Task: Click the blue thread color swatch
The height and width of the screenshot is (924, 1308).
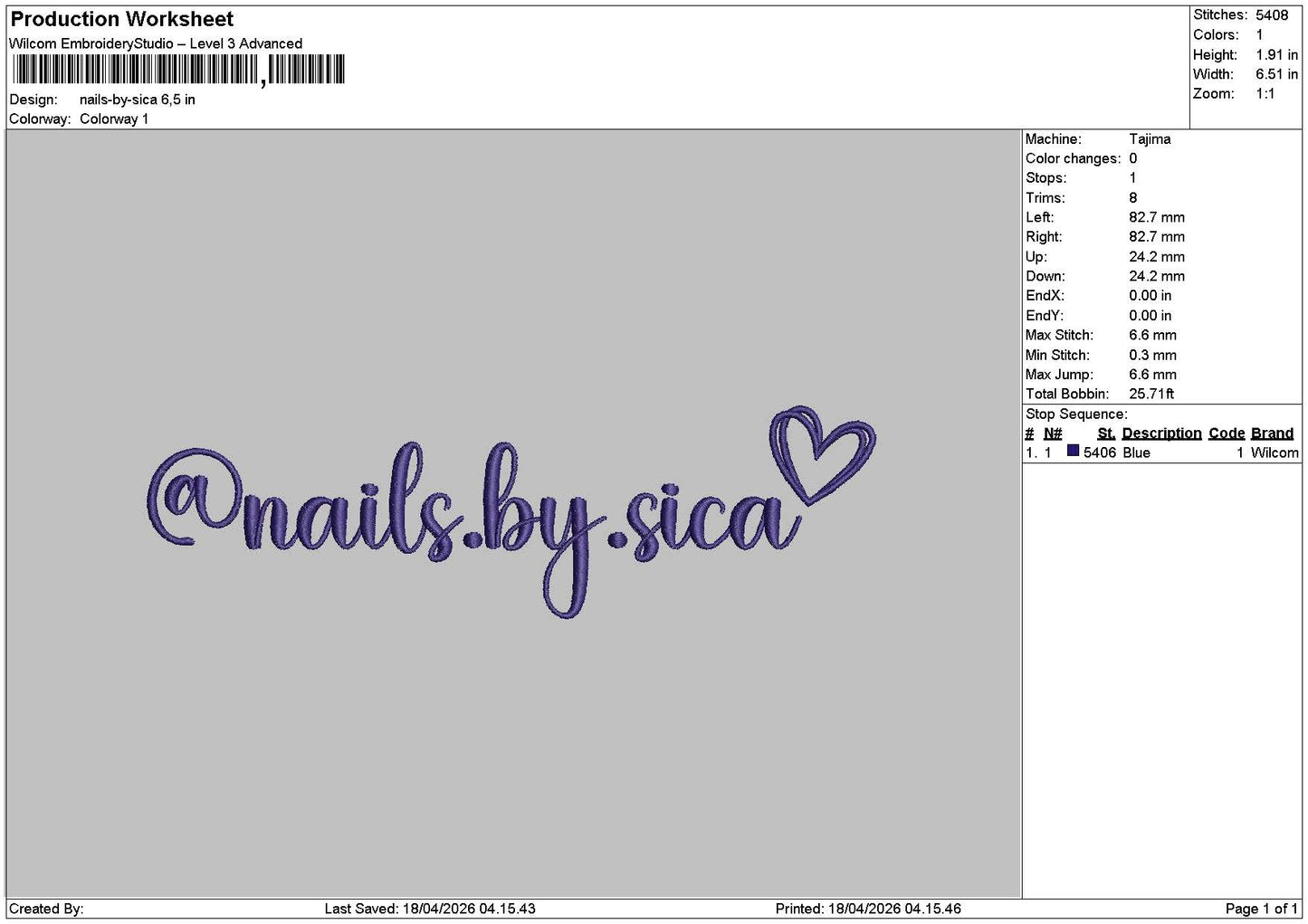Action: (x=1073, y=451)
